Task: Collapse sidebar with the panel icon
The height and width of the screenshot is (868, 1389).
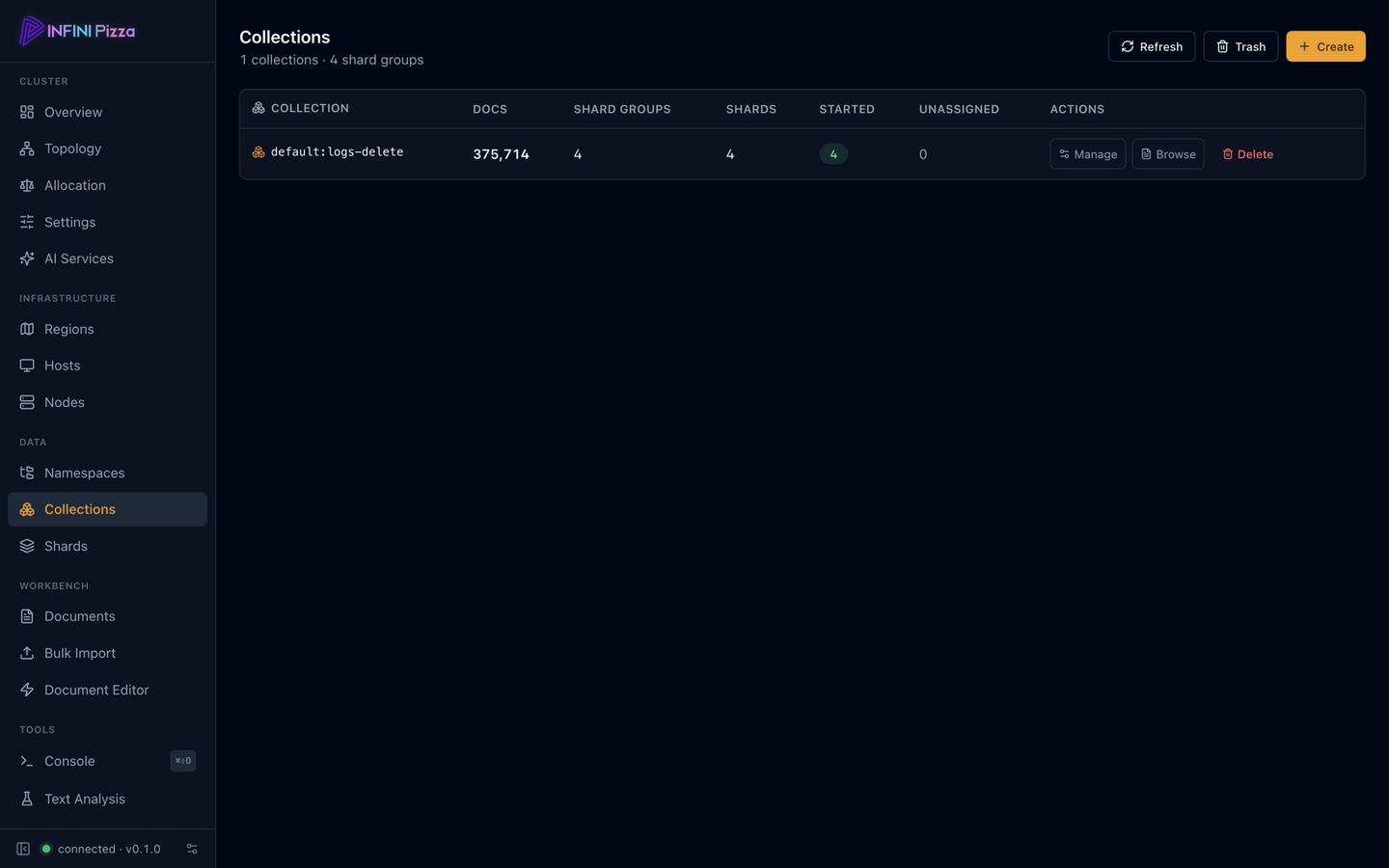Action: coord(23,849)
